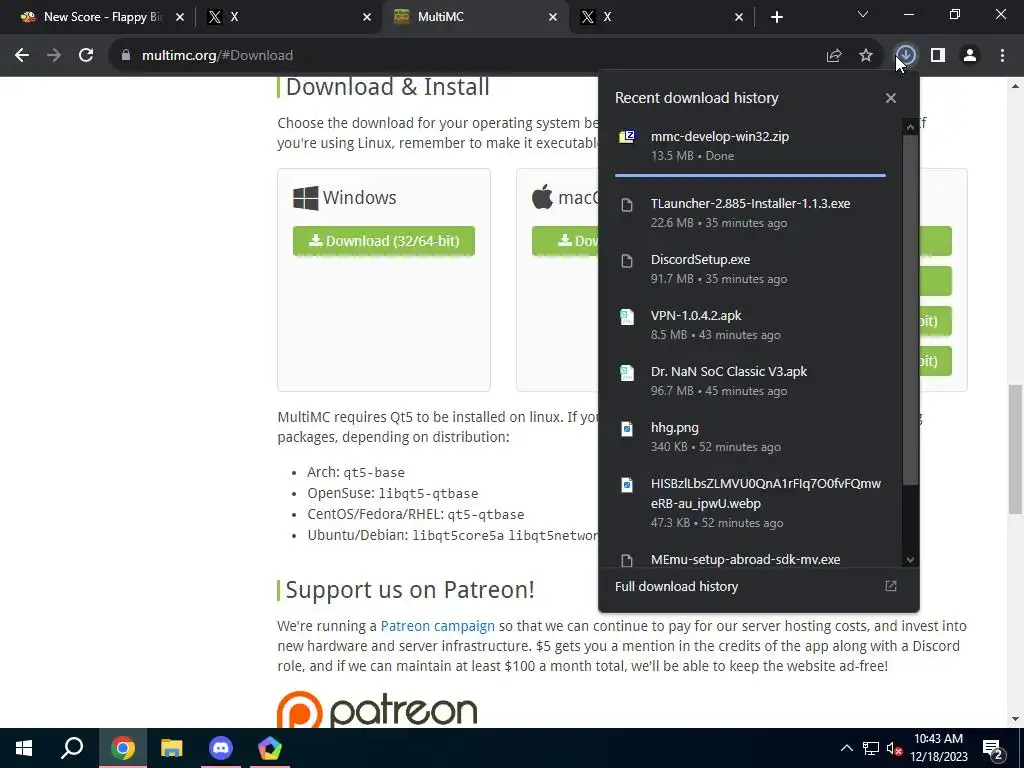Go forward to next page
The width and height of the screenshot is (1024, 768).
[54, 56]
